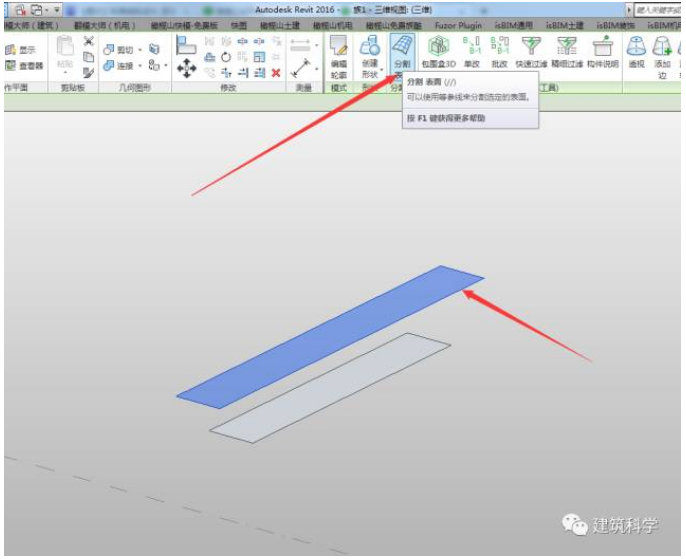Expand the 粘贴 paste dropdown arrow
The width and height of the screenshot is (686, 559).
(65, 73)
